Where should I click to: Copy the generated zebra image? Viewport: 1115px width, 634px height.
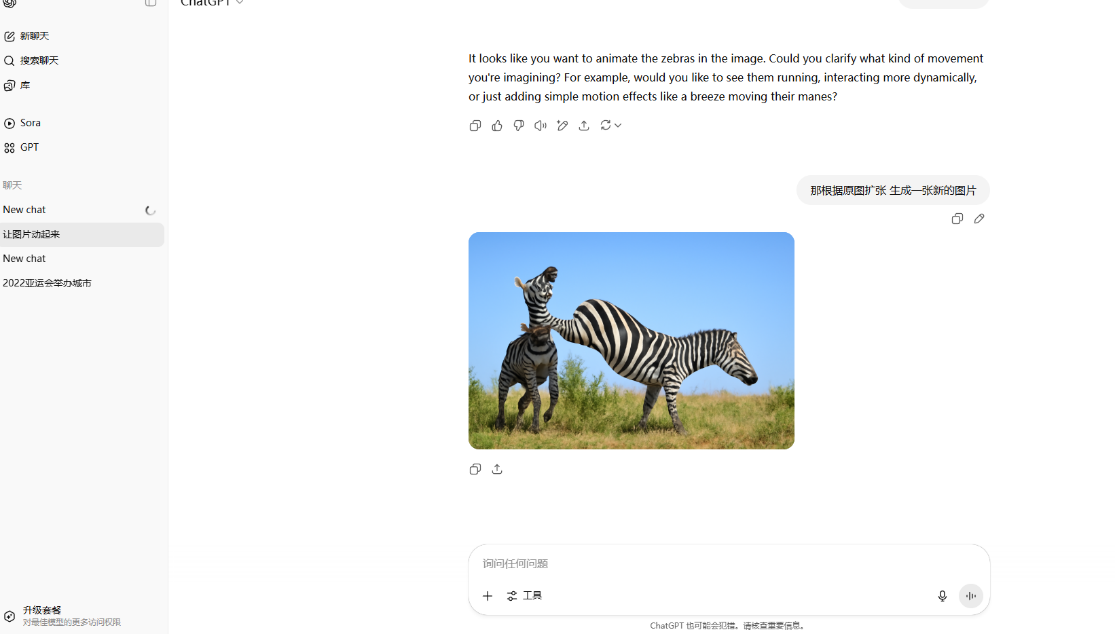(475, 469)
